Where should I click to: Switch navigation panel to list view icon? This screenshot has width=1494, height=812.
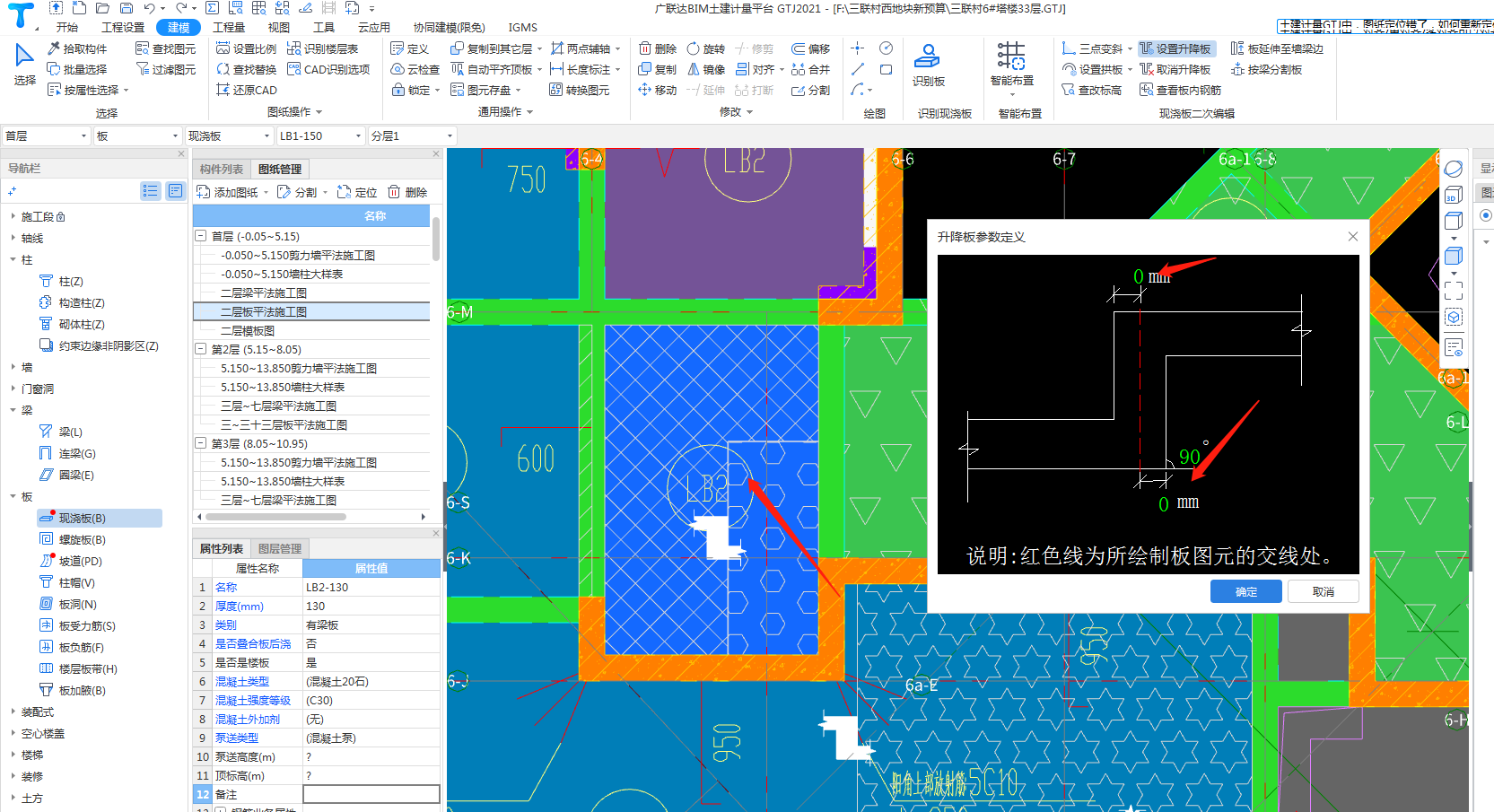150,190
